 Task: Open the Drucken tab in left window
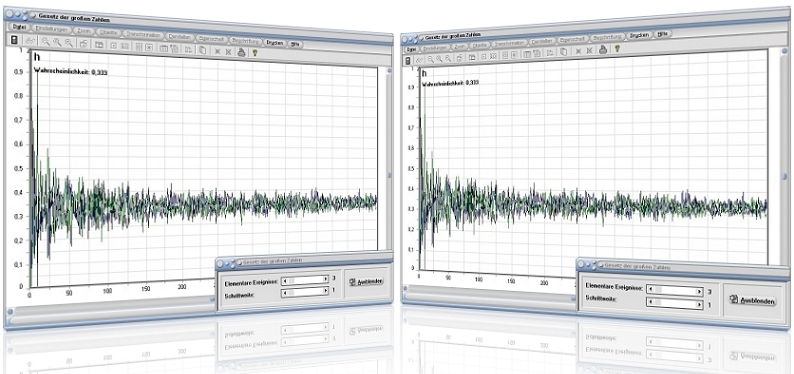[x=274, y=43]
